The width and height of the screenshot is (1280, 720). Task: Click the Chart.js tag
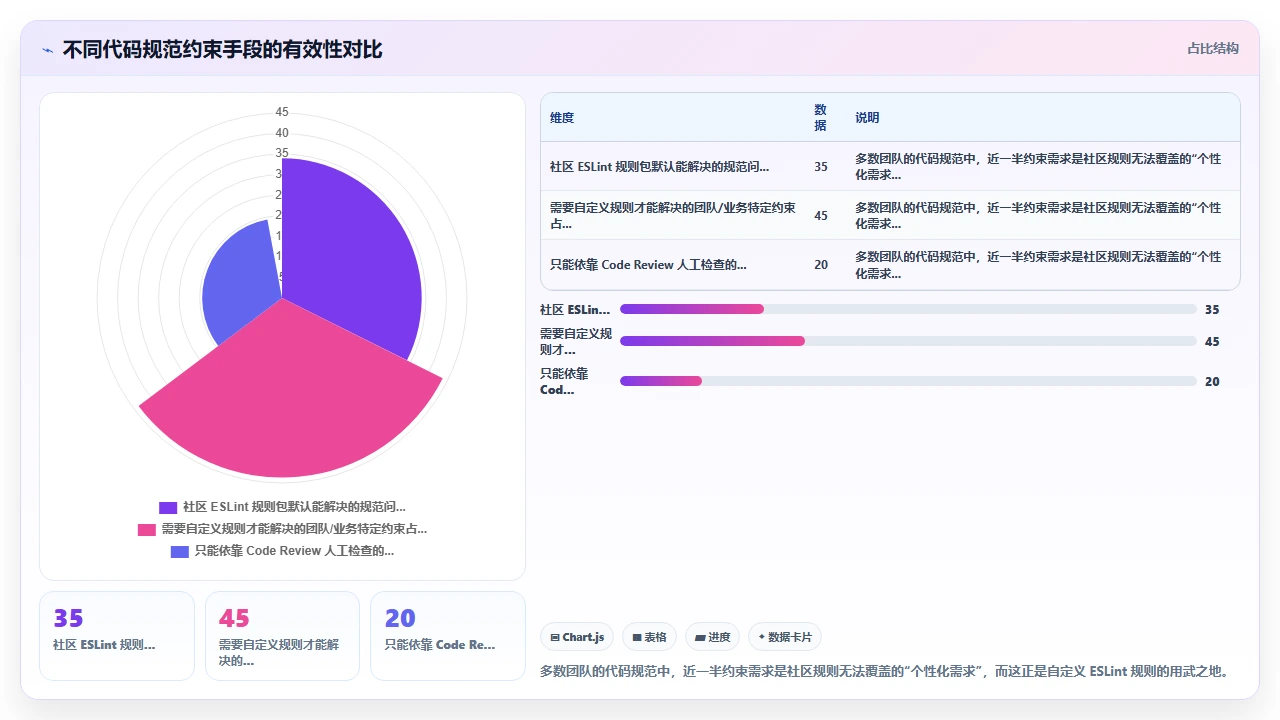click(577, 637)
